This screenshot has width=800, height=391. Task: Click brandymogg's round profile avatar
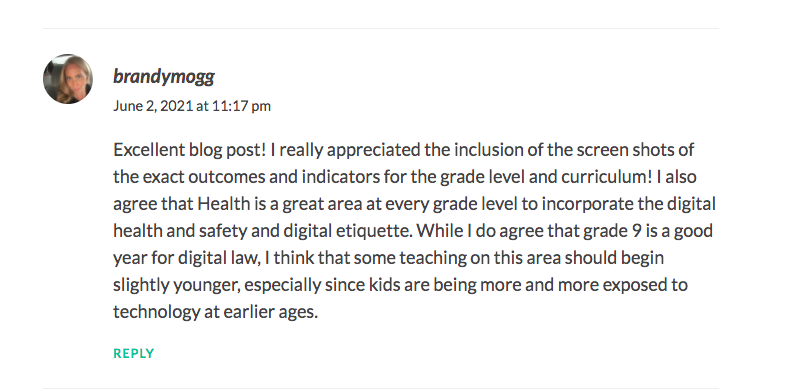[x=68, y=79]
